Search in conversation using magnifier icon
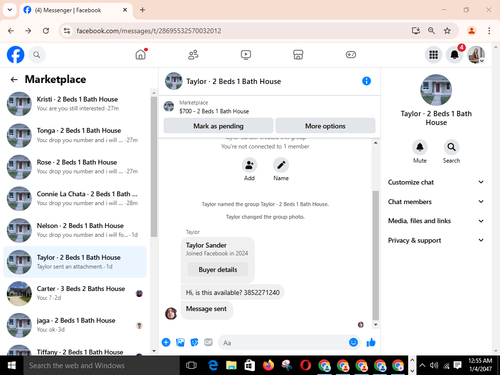Viewport: 500px width, 375px height. [x=451, y=147]
